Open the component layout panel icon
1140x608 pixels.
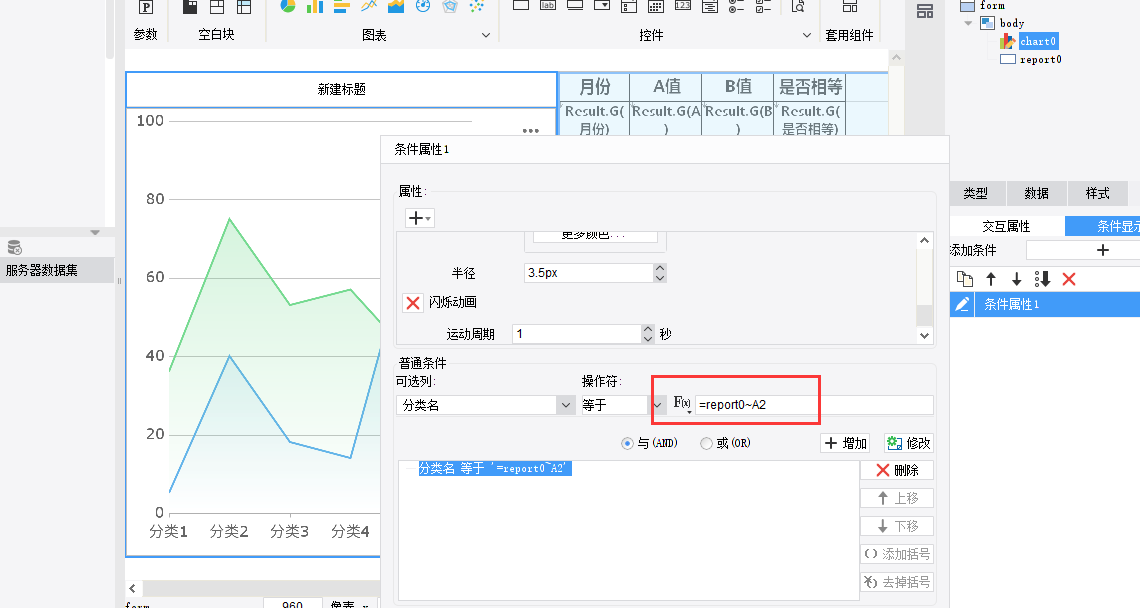point(925,11)
